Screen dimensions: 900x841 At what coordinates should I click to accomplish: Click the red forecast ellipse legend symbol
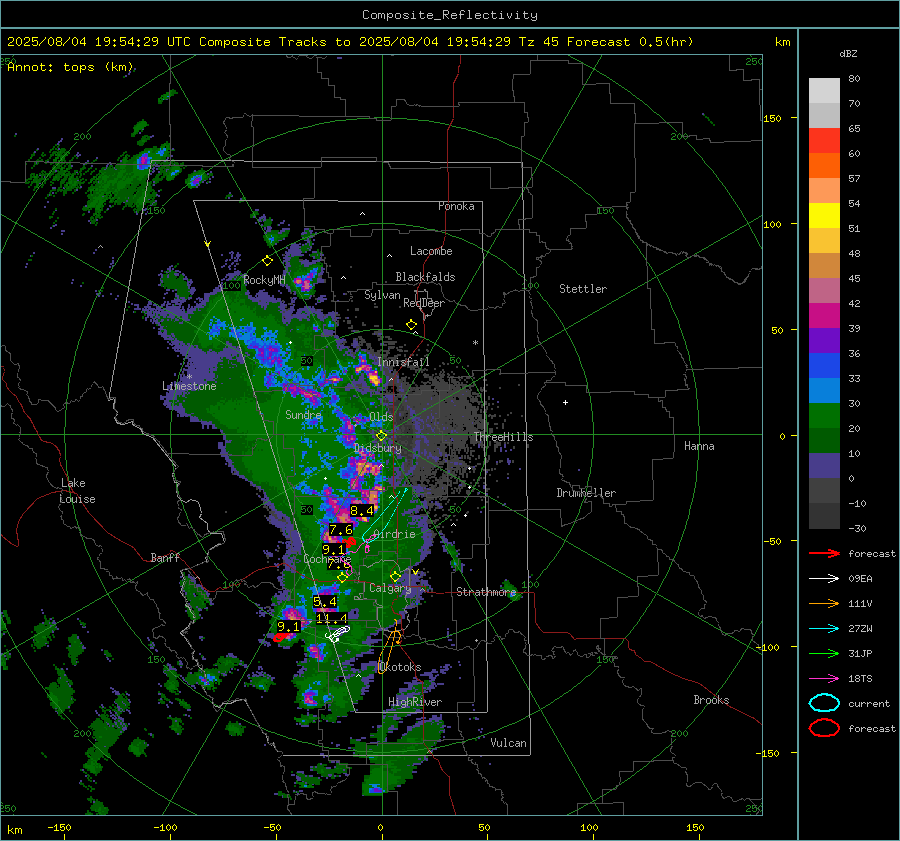(x=824, y=728)
